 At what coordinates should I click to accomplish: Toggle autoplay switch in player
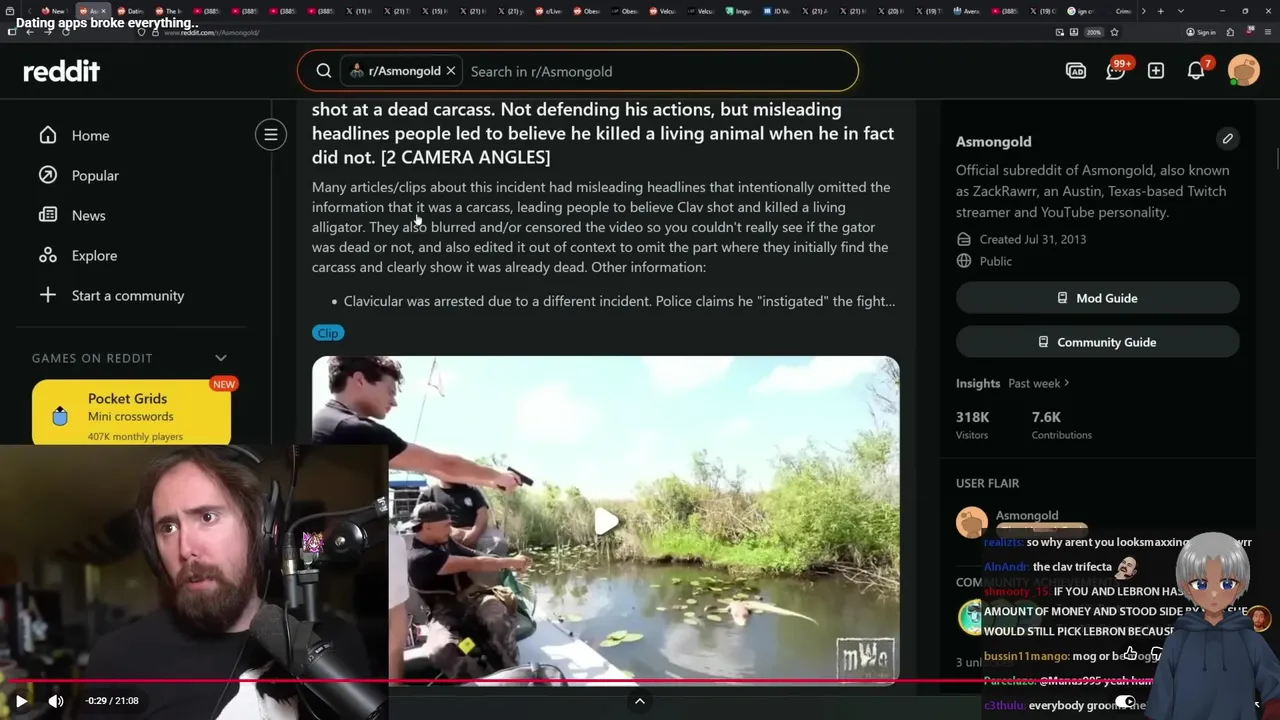(x=1125, y=701)
